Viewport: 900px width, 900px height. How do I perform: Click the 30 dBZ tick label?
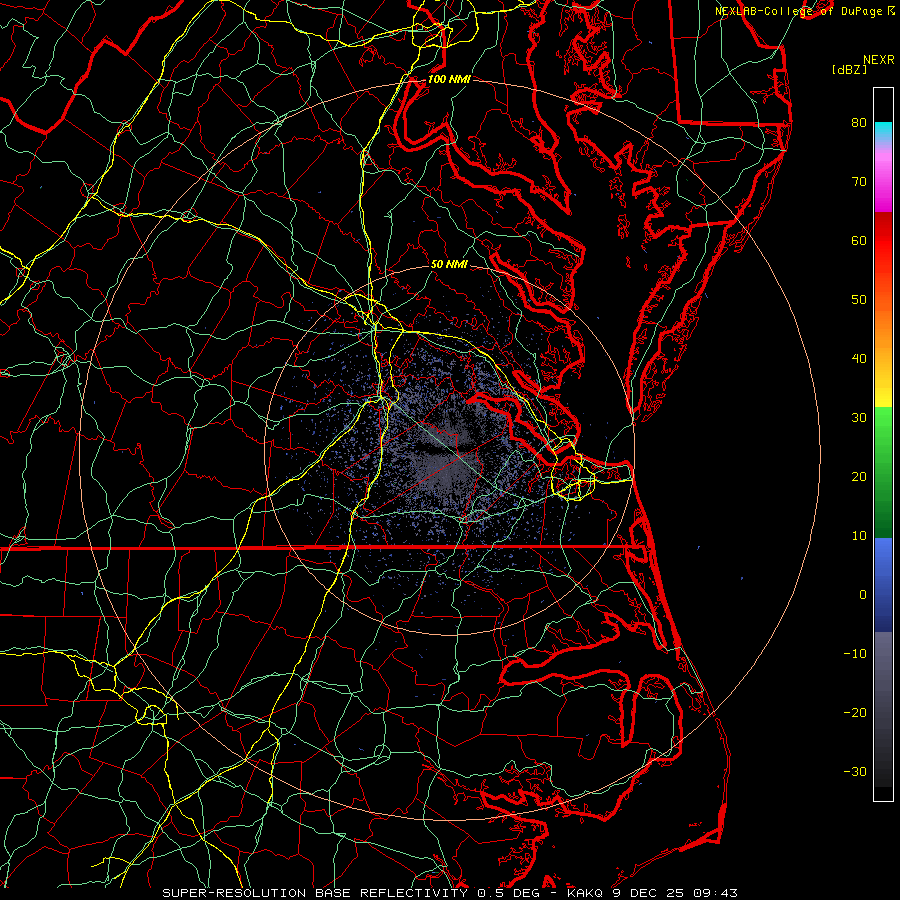click(858, 418)
